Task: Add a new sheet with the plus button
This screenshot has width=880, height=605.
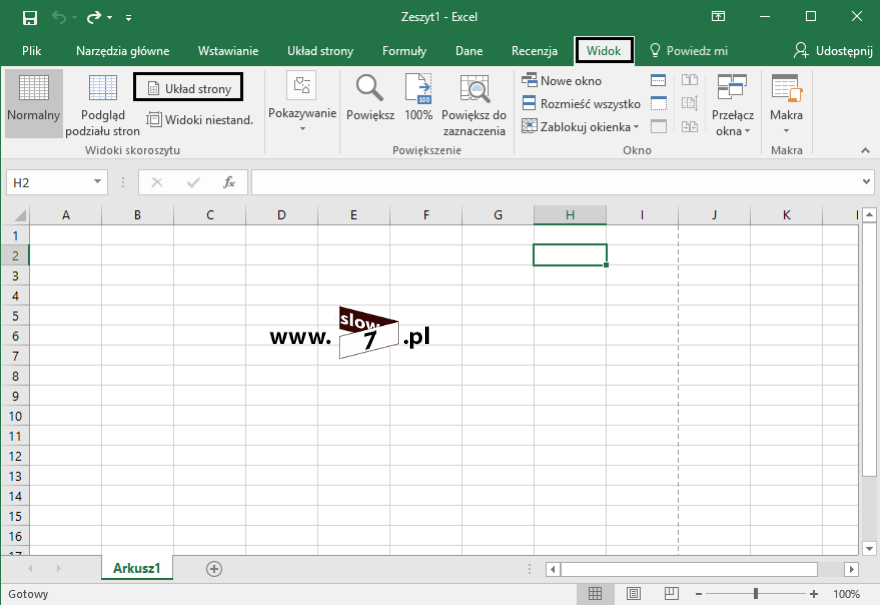Action: [x=214, y=569]
